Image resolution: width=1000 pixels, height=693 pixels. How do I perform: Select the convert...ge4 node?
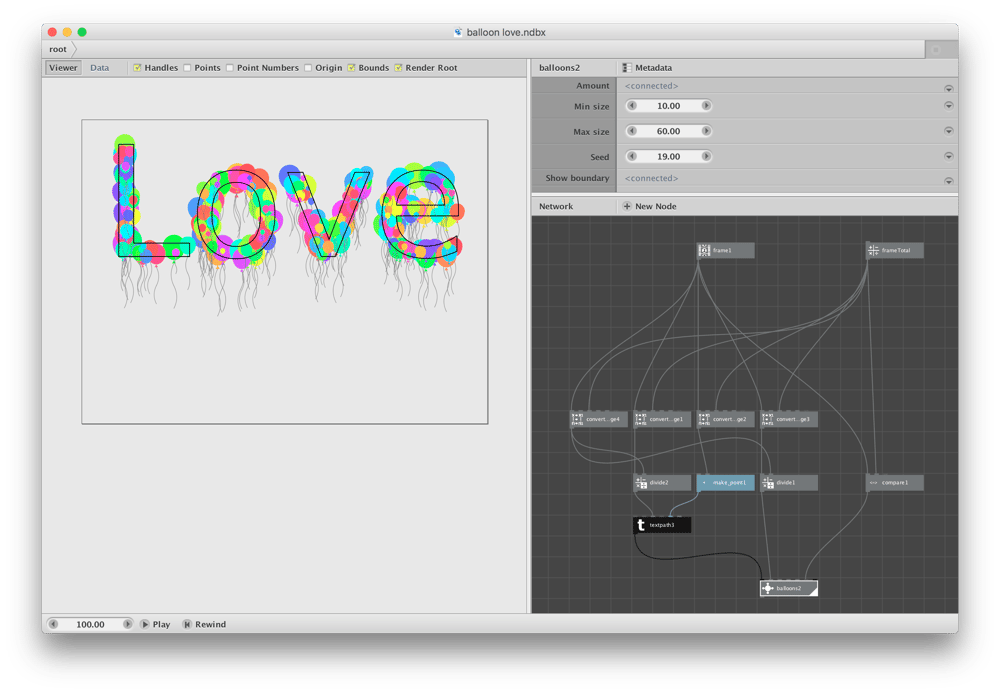pyautogui.click(x=599, y=419)
